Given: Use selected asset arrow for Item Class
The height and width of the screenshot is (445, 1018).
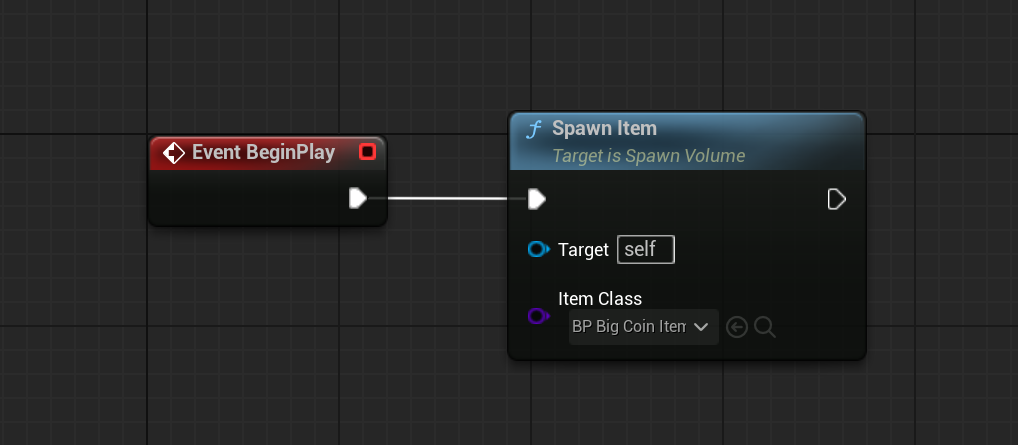Looking at the screenshot, I should tap(736, 327).
